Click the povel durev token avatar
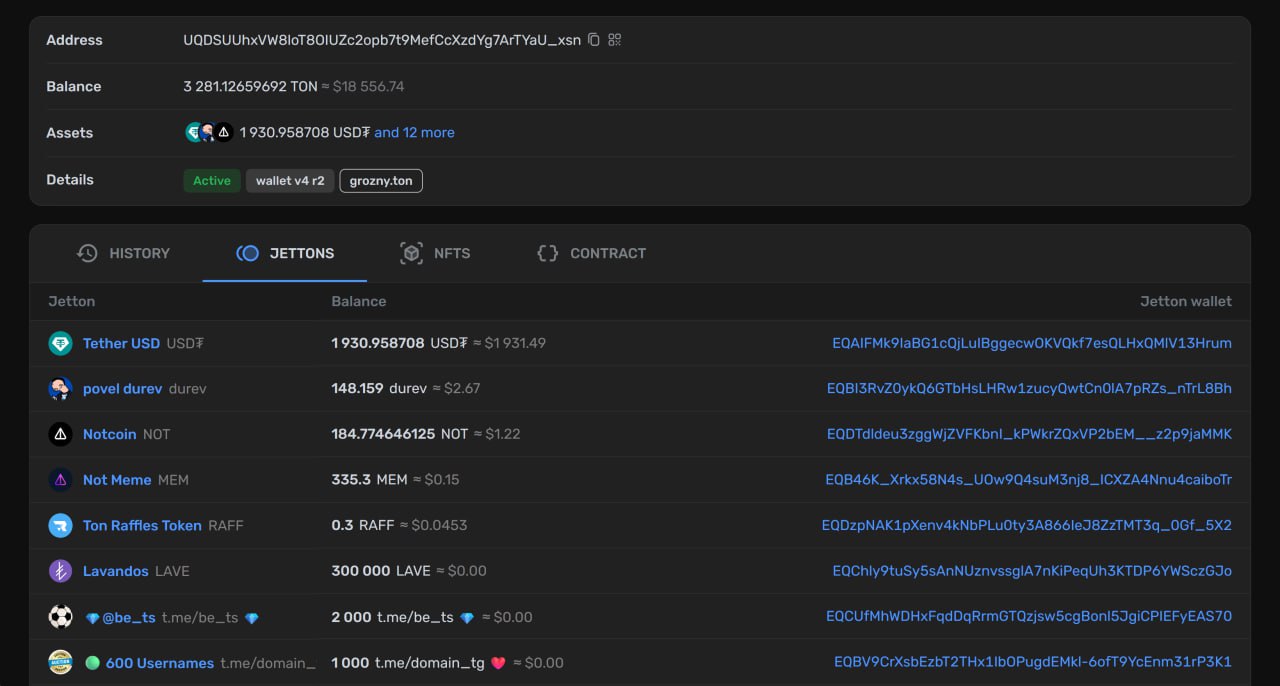 tap(61, 388)
